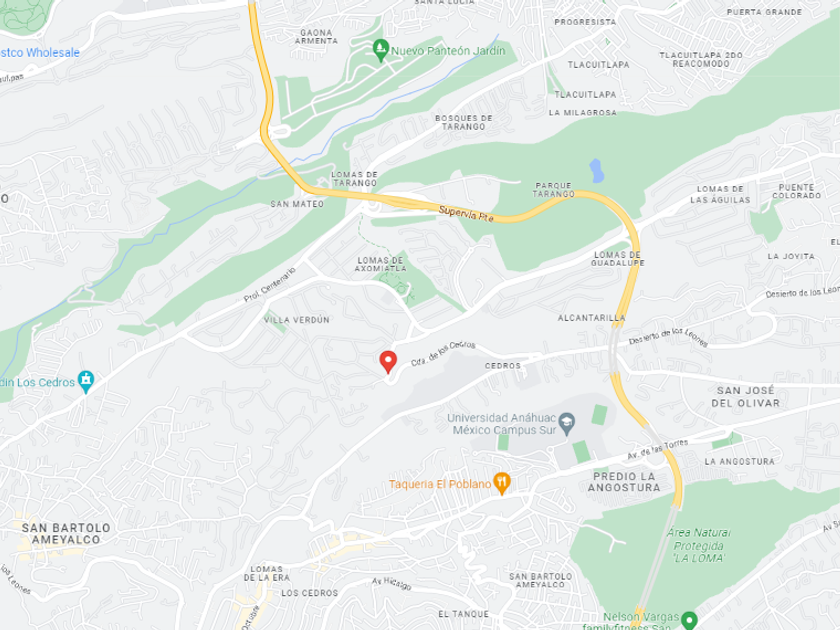Click the Taqueria El Poblano restaurant icon
The image size is (840, 630).
(501, 483)
